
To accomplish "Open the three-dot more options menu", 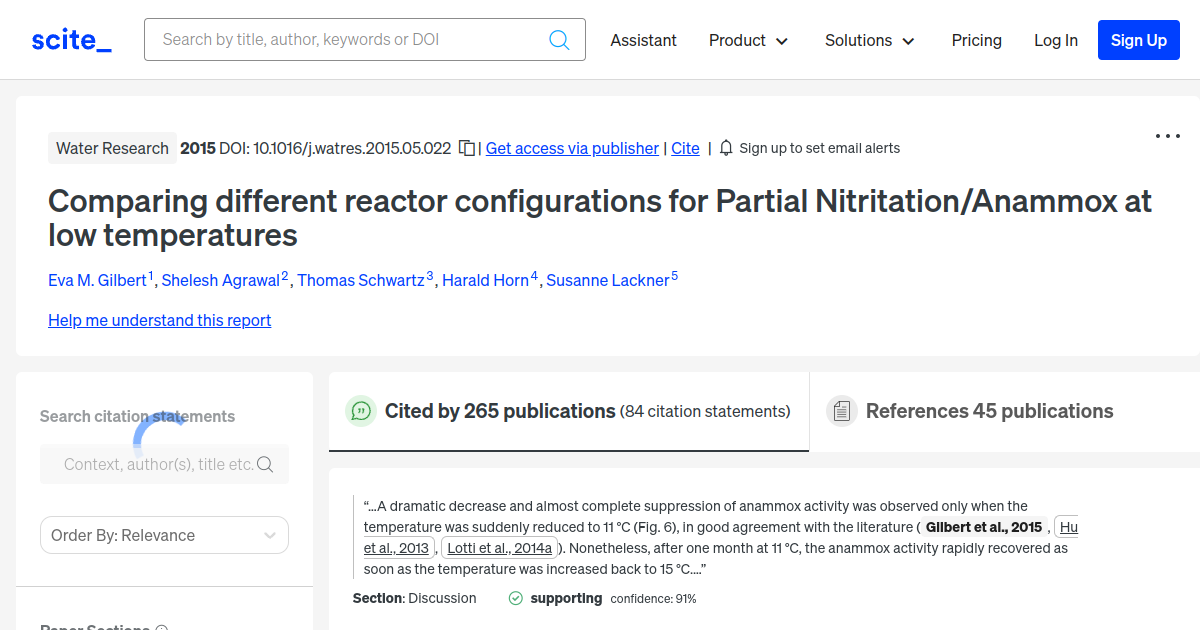I will pyautogui.click(x=1167, y=136).
